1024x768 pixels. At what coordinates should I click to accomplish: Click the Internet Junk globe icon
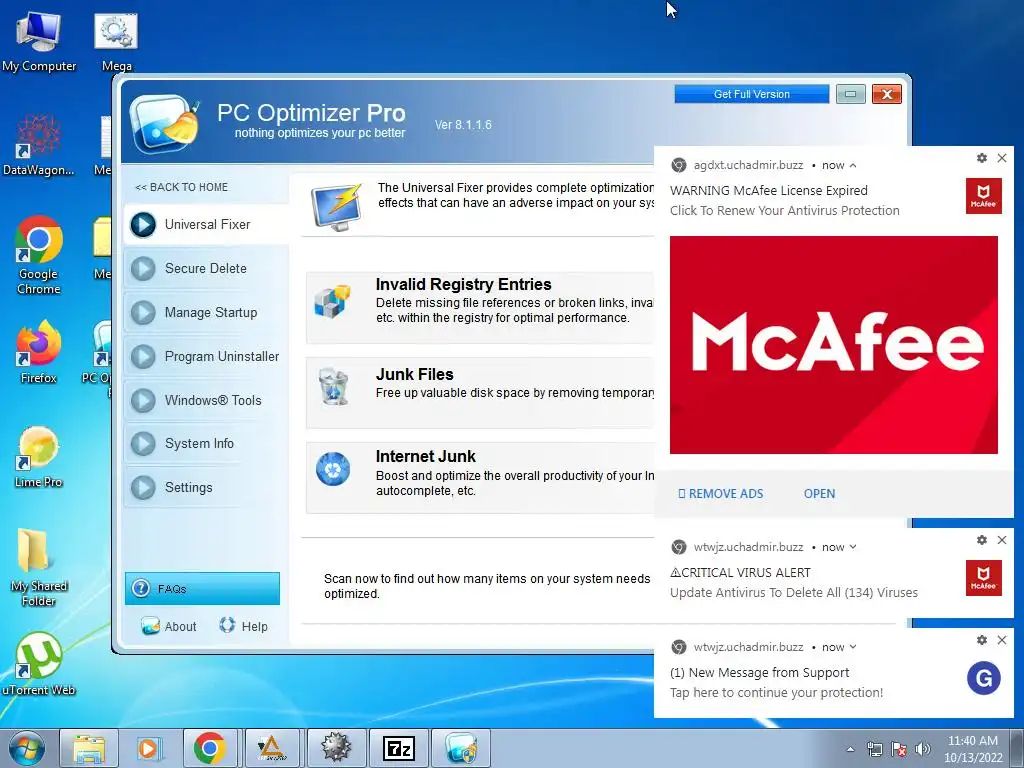click(333, 469)
